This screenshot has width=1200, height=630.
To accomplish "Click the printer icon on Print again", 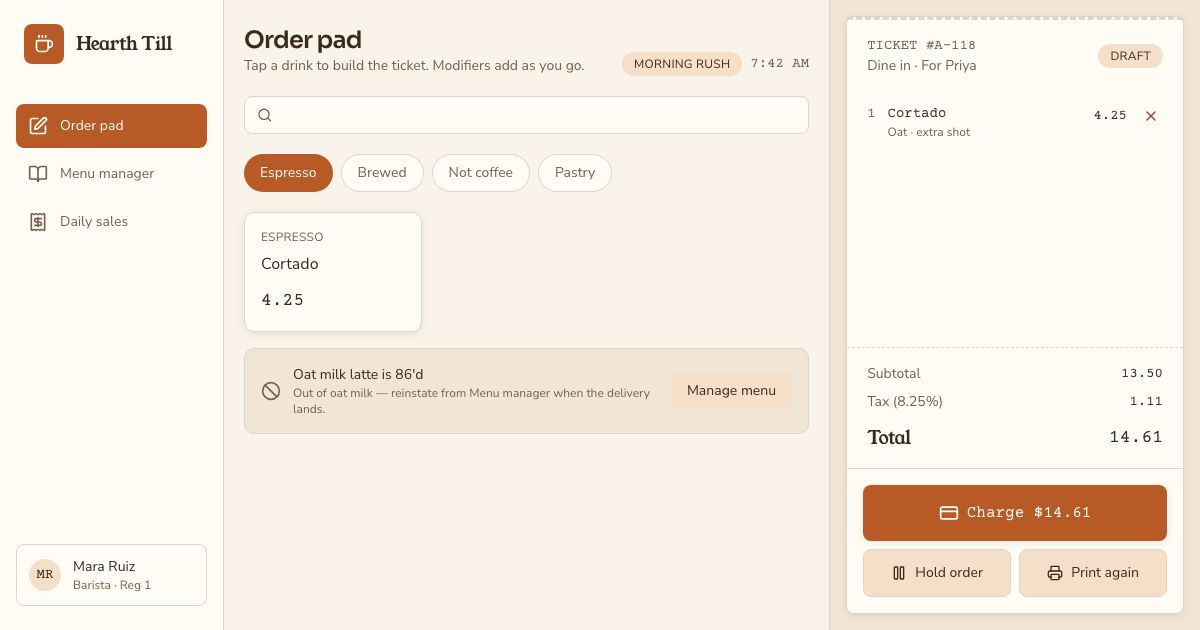I will 1055,573.
